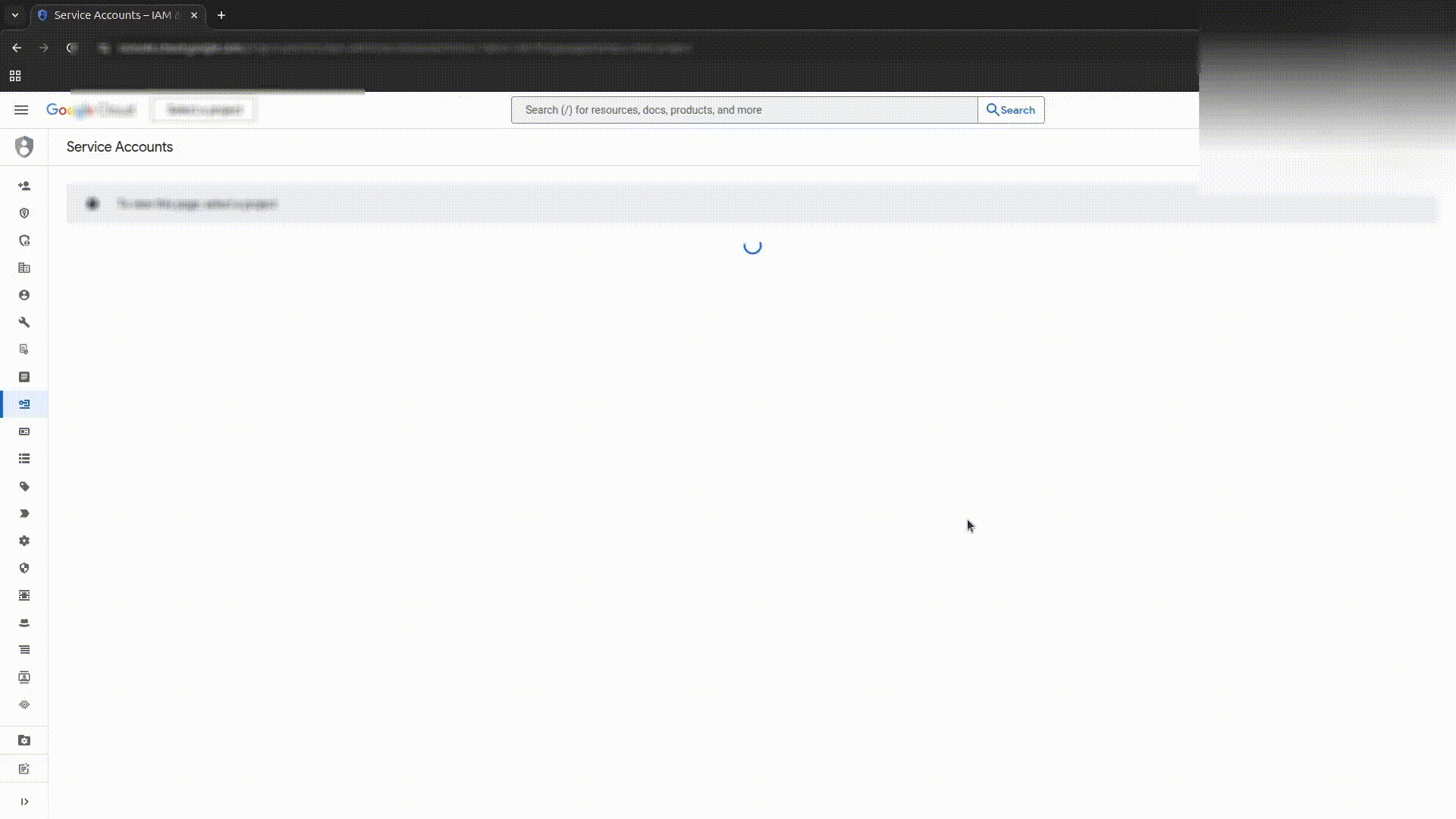1456x819 pixels.
Task: Open the browser tab search chevron
Action: [x=15, y=14]
